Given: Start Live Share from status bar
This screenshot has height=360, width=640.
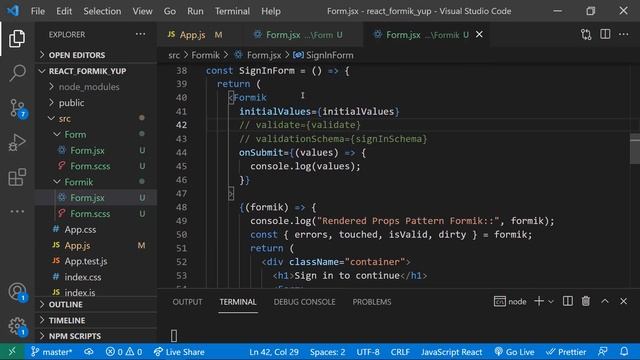Looking at the screenshot, I should click(179, 352).
